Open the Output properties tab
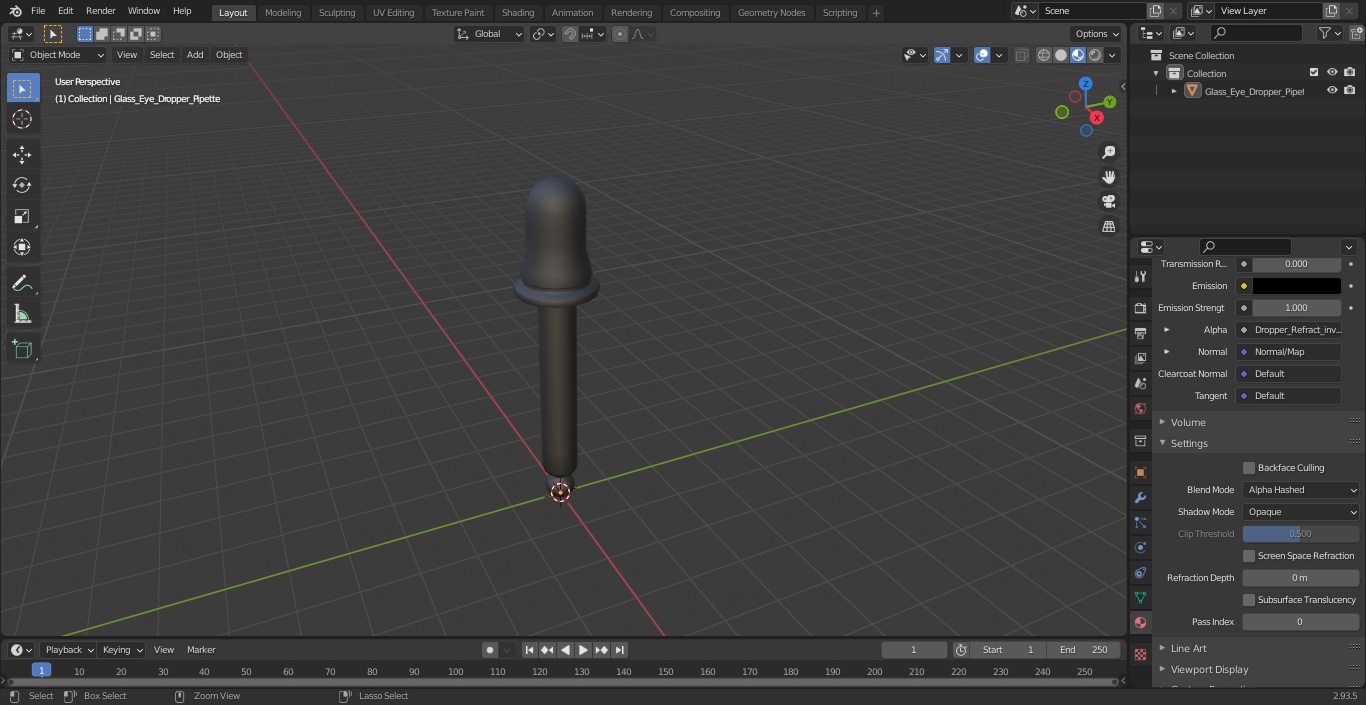This screenshot has height=705, width=1366. 1140,333
